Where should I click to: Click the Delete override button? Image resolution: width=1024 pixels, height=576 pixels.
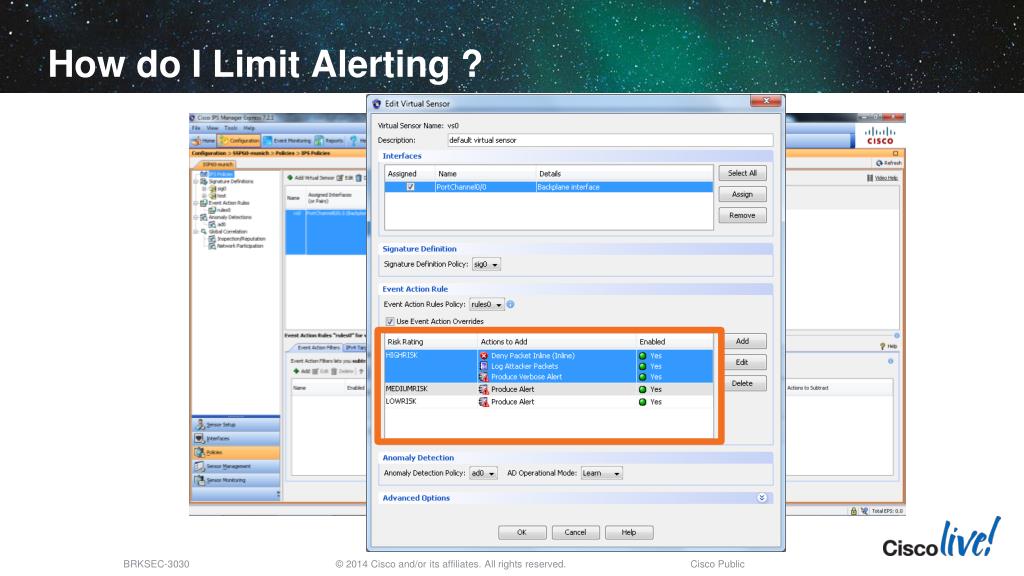click(x=745, y=383)
